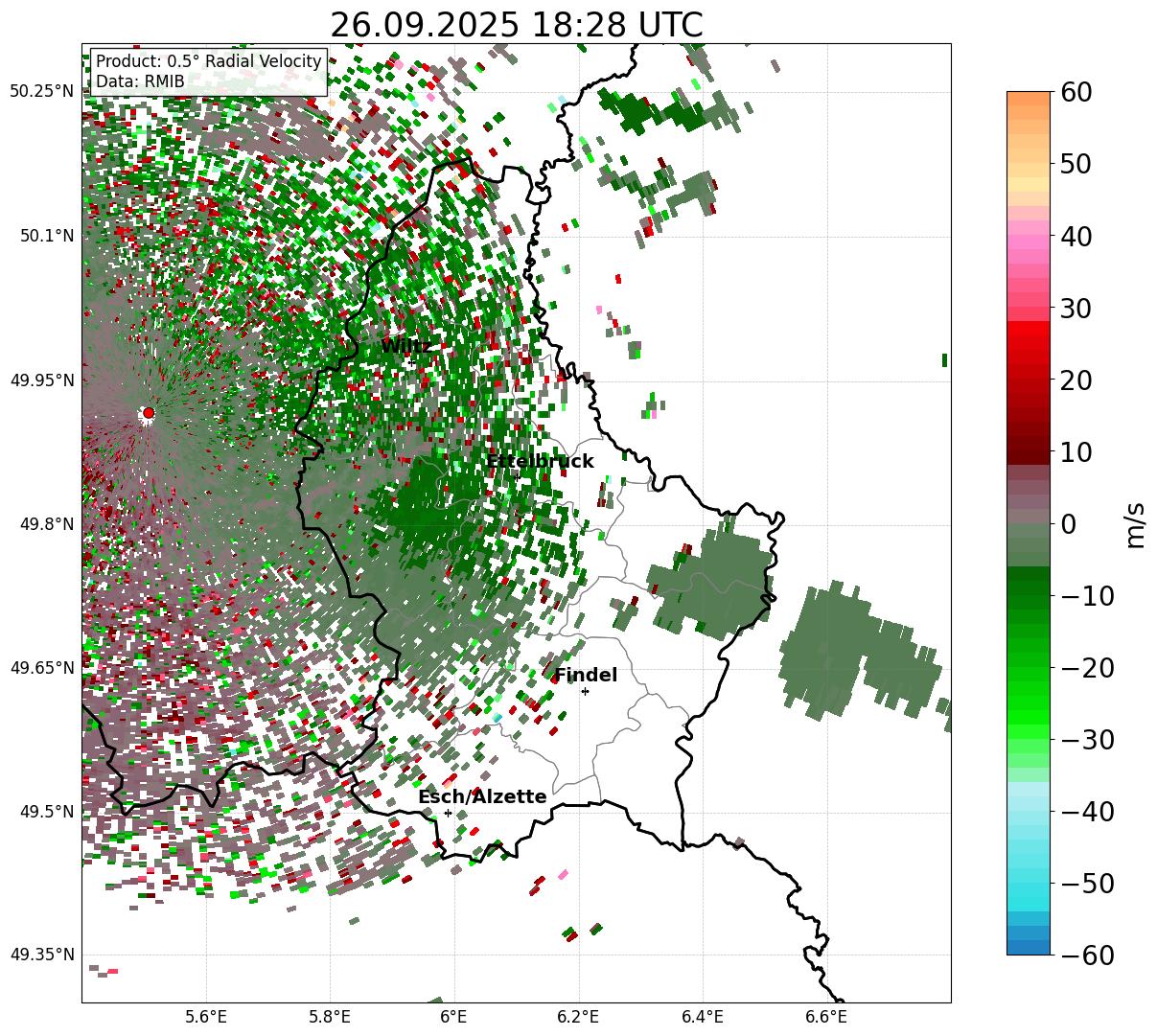Click the 49.8°N latitude tick label

[x=45, y=524]
